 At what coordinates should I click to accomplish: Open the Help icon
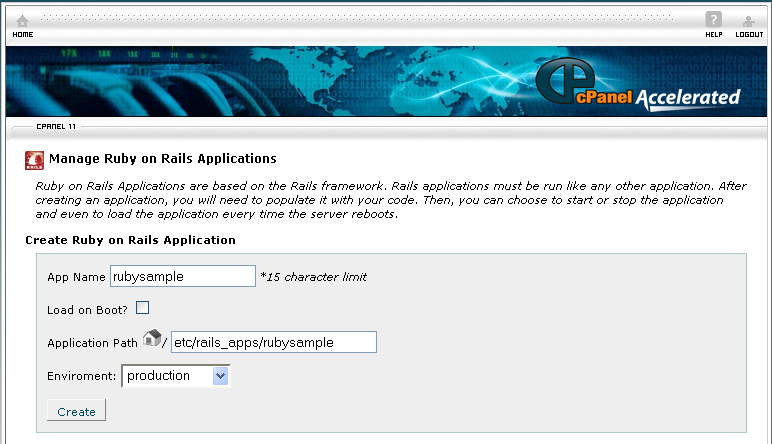click(x=713, y=20)
